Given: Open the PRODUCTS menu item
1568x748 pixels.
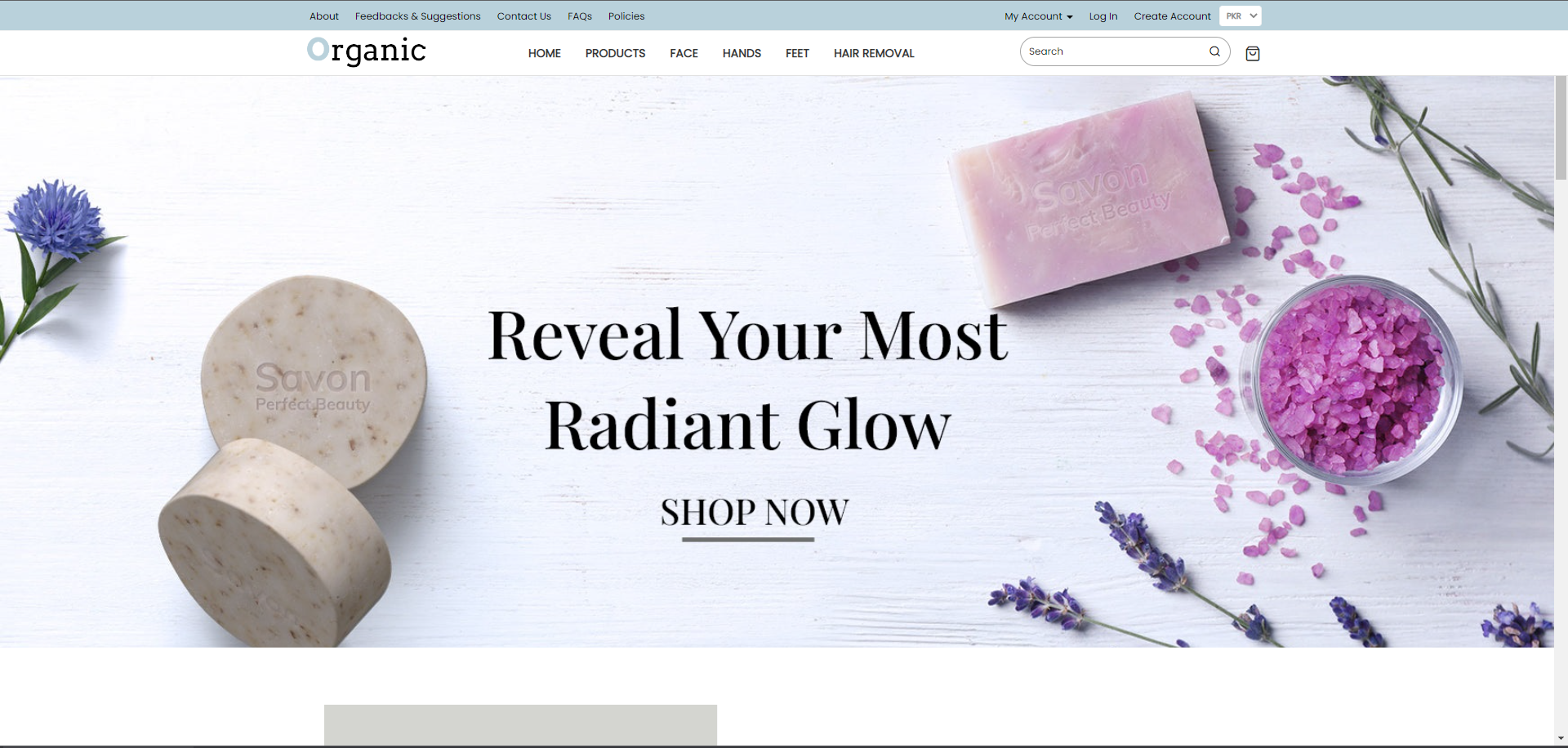Looking at the screenshot, I should pyautogui.click(x=616, y=54).
